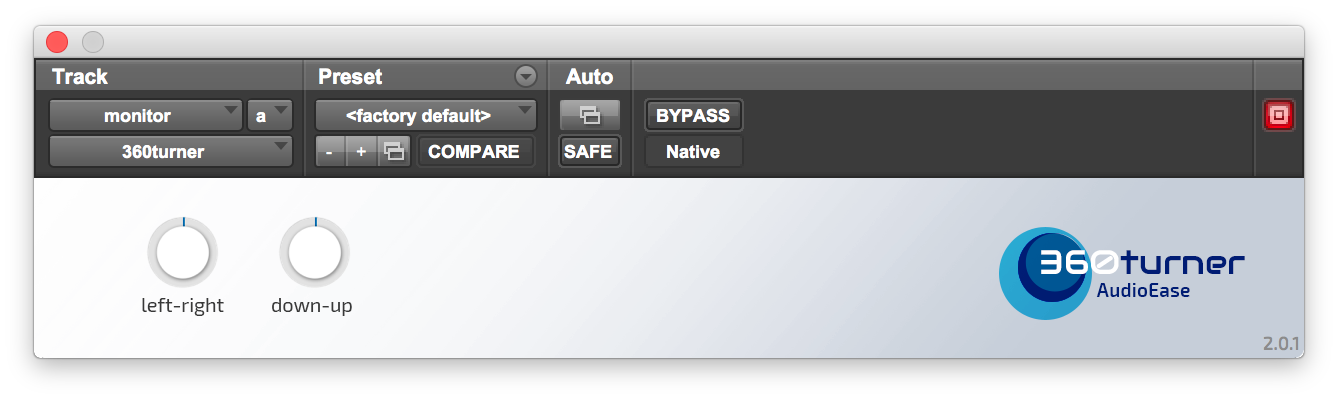Click the minus previous preset button
This screenshot has height=400, width=1338.
(x=330, y=152)
